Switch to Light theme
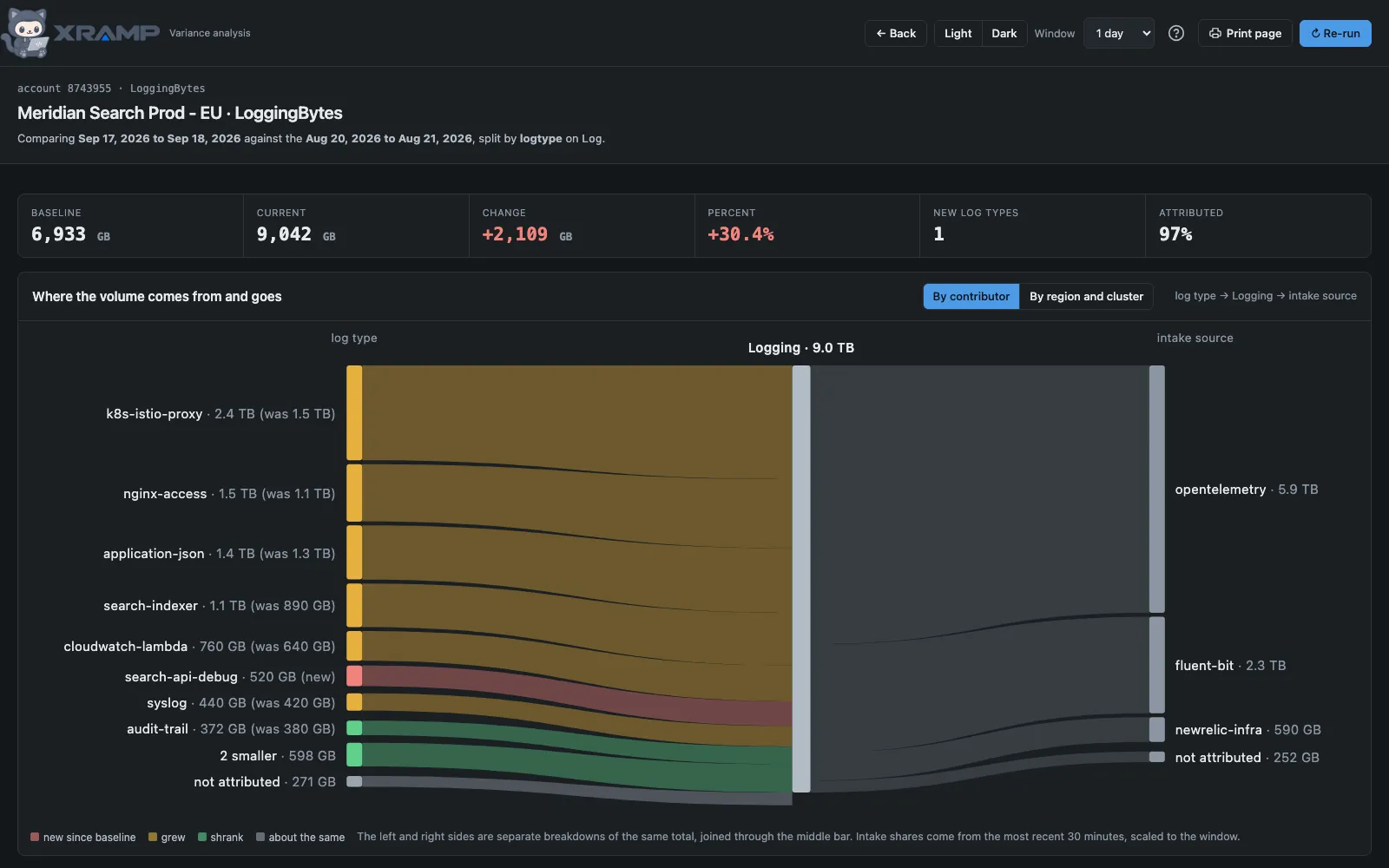1389x868 pixels. coord(958,33)
